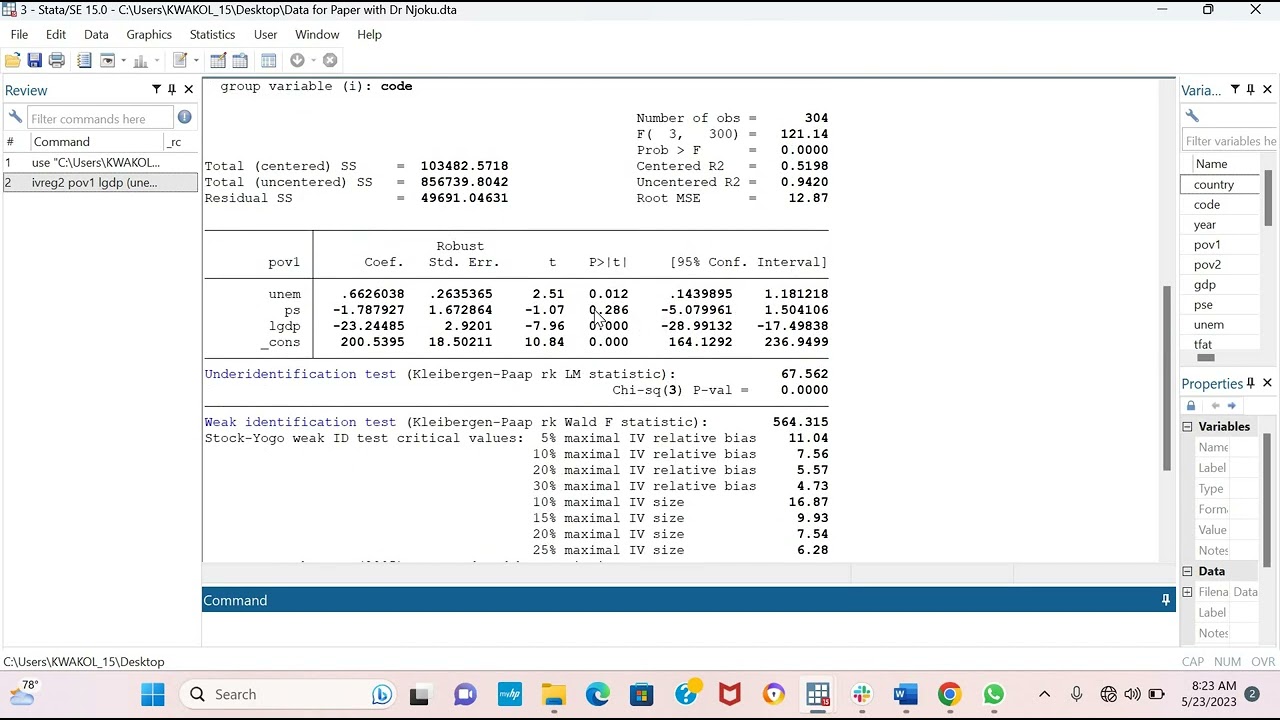Toggle the Review panel filter icon

[x=156, y=90]
